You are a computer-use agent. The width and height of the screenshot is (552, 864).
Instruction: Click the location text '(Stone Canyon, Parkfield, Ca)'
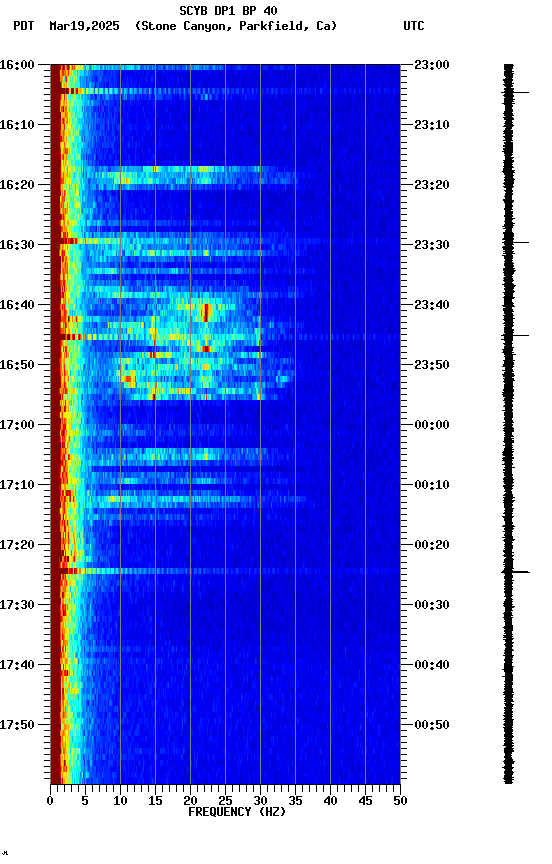pyautogui.click(x=236, y=26)
